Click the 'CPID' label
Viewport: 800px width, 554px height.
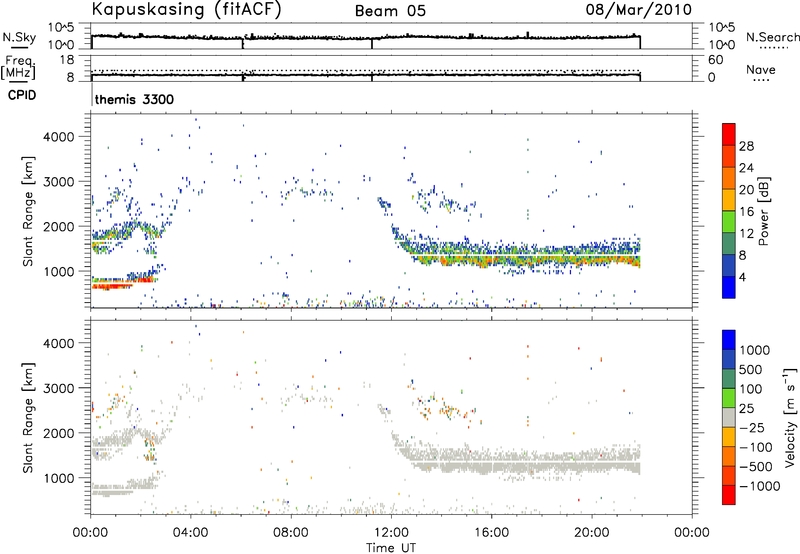tap(22, 95)
